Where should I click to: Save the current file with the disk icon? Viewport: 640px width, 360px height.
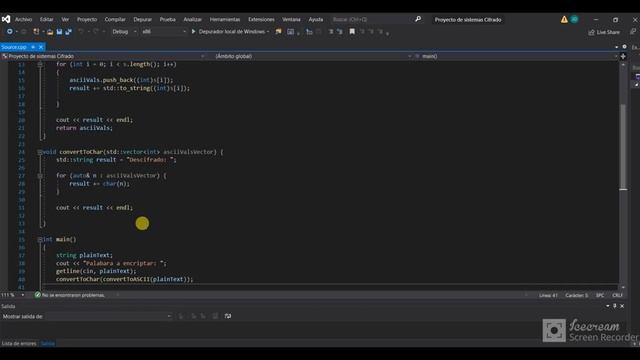(x=59, y=31)
